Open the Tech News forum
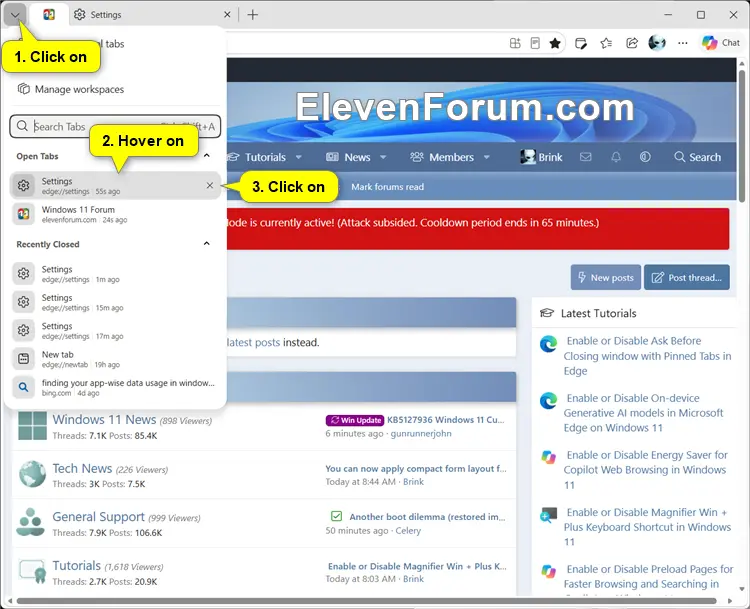 [x=82, y=468]
